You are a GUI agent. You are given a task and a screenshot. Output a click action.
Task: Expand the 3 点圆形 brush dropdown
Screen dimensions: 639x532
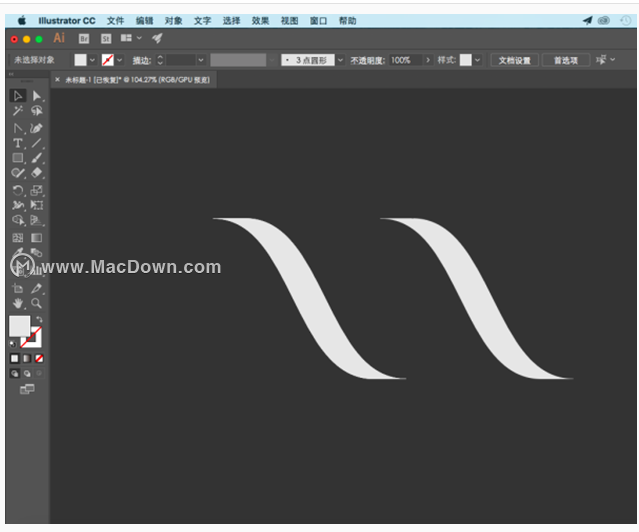(x=340, y=60)
